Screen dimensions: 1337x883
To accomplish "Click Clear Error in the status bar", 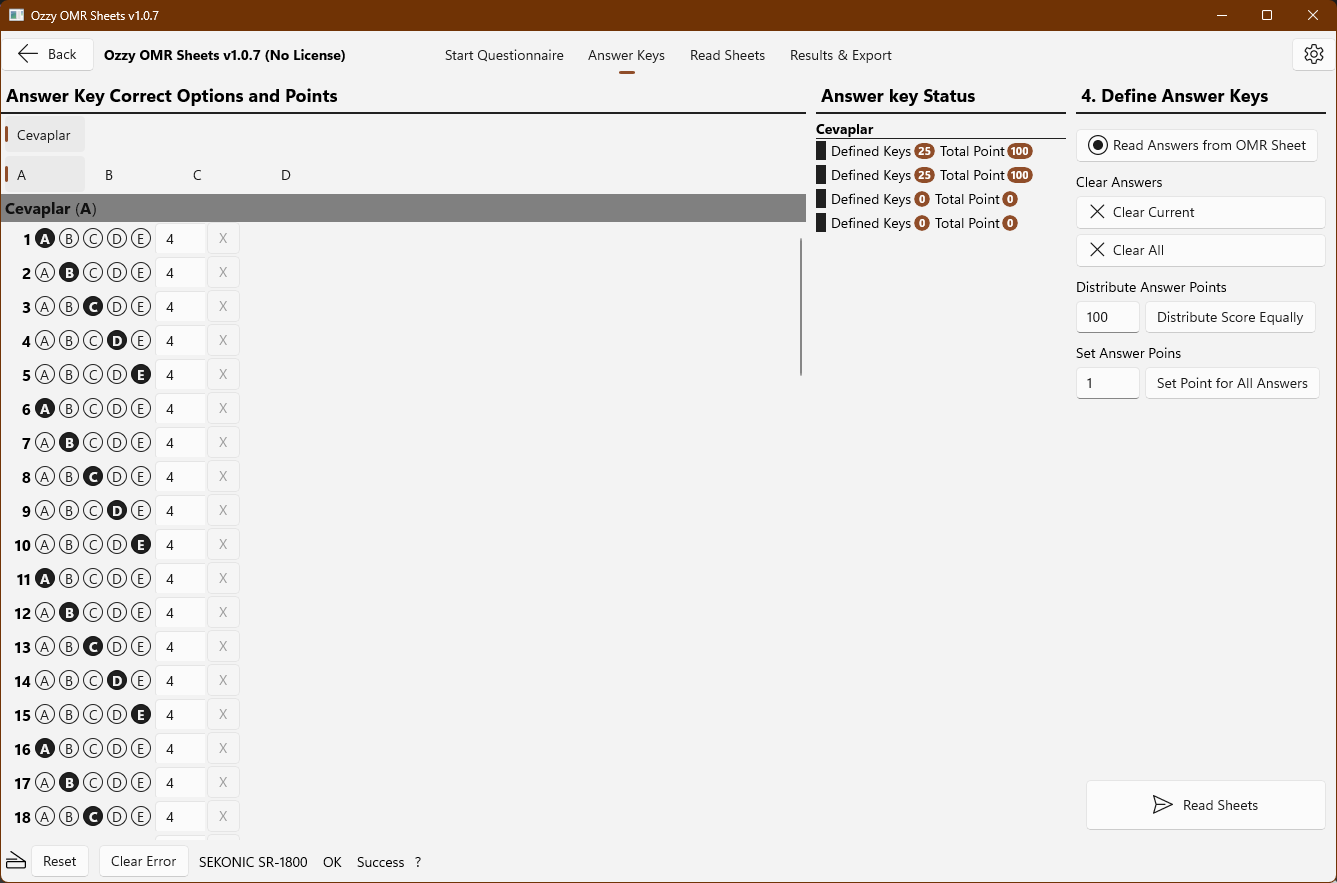I will click(143, 860).
